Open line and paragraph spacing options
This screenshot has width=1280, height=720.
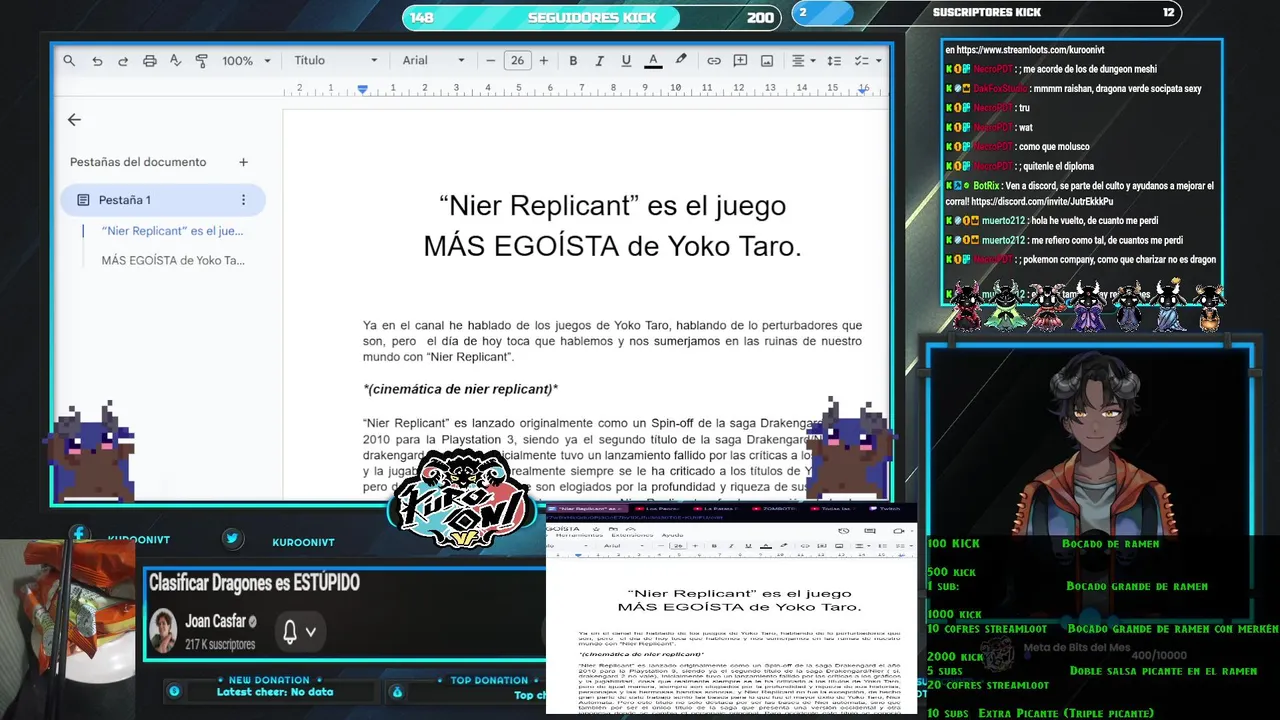click(834, 61)
